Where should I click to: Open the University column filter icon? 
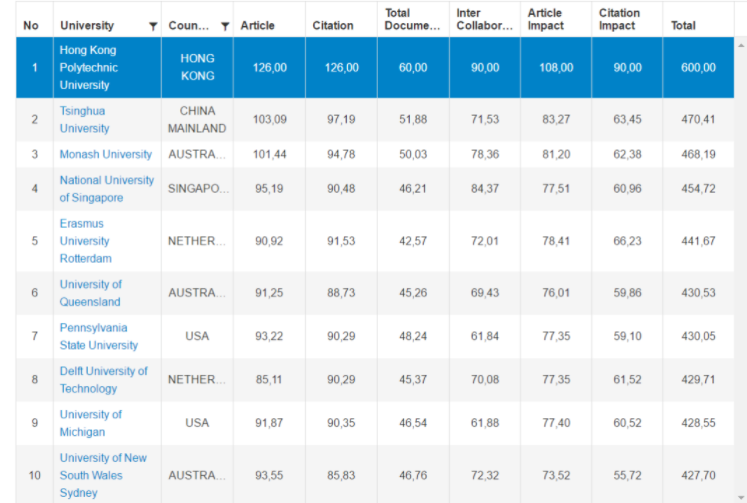coord(152,26)
